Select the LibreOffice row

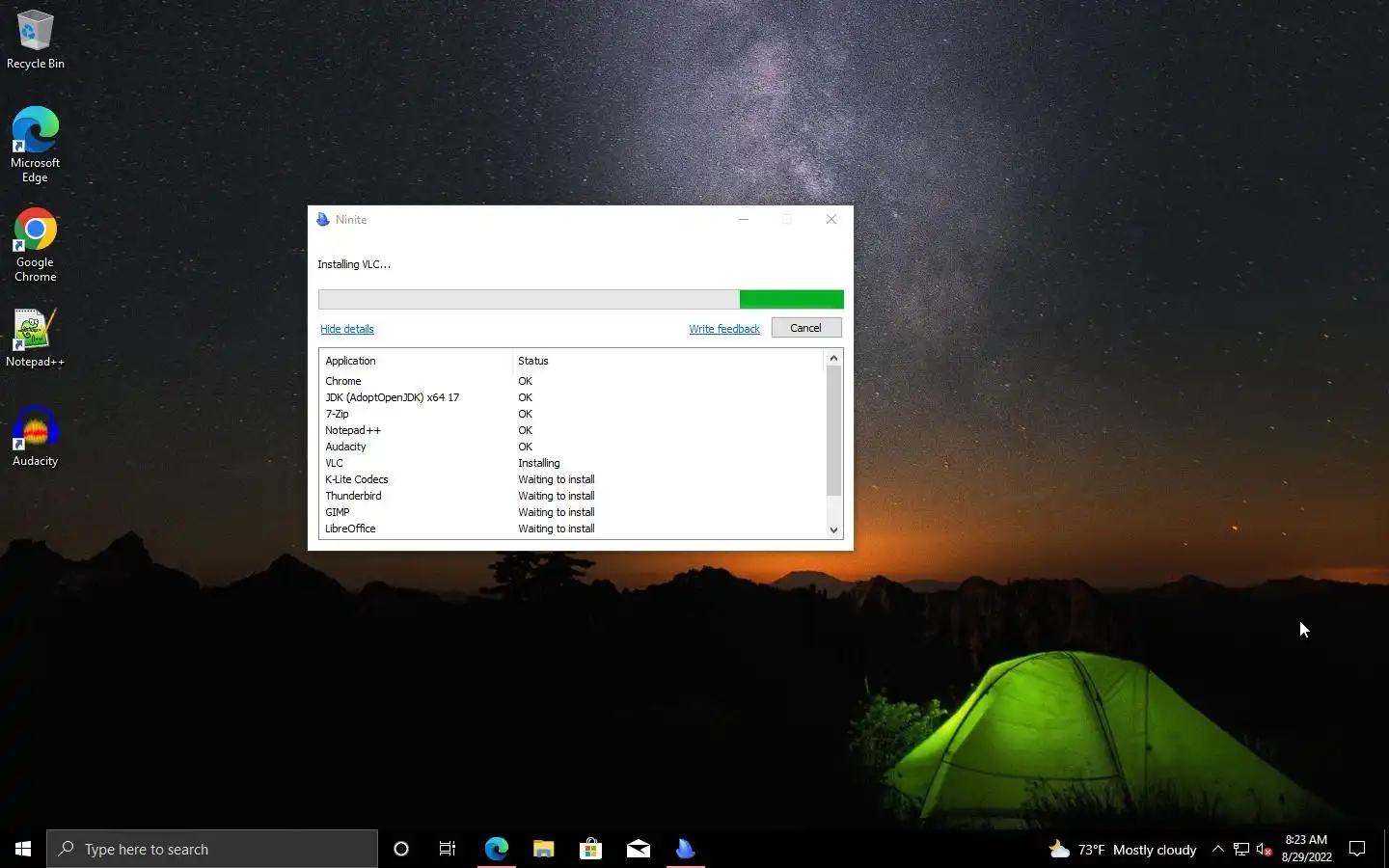573,529
